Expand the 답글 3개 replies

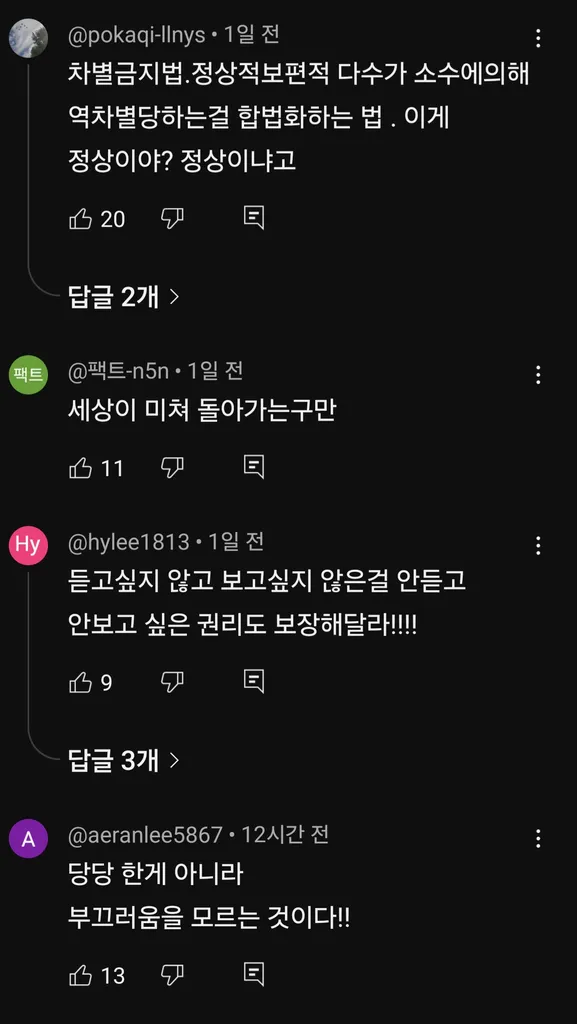click(123, 760)
